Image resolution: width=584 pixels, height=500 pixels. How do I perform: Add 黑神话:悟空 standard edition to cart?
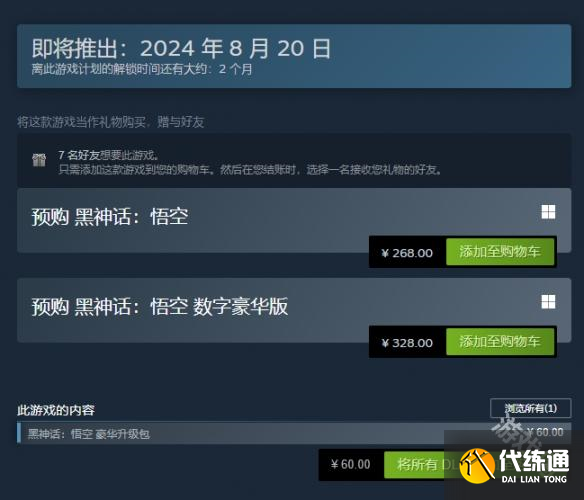(x=500, y=252)
